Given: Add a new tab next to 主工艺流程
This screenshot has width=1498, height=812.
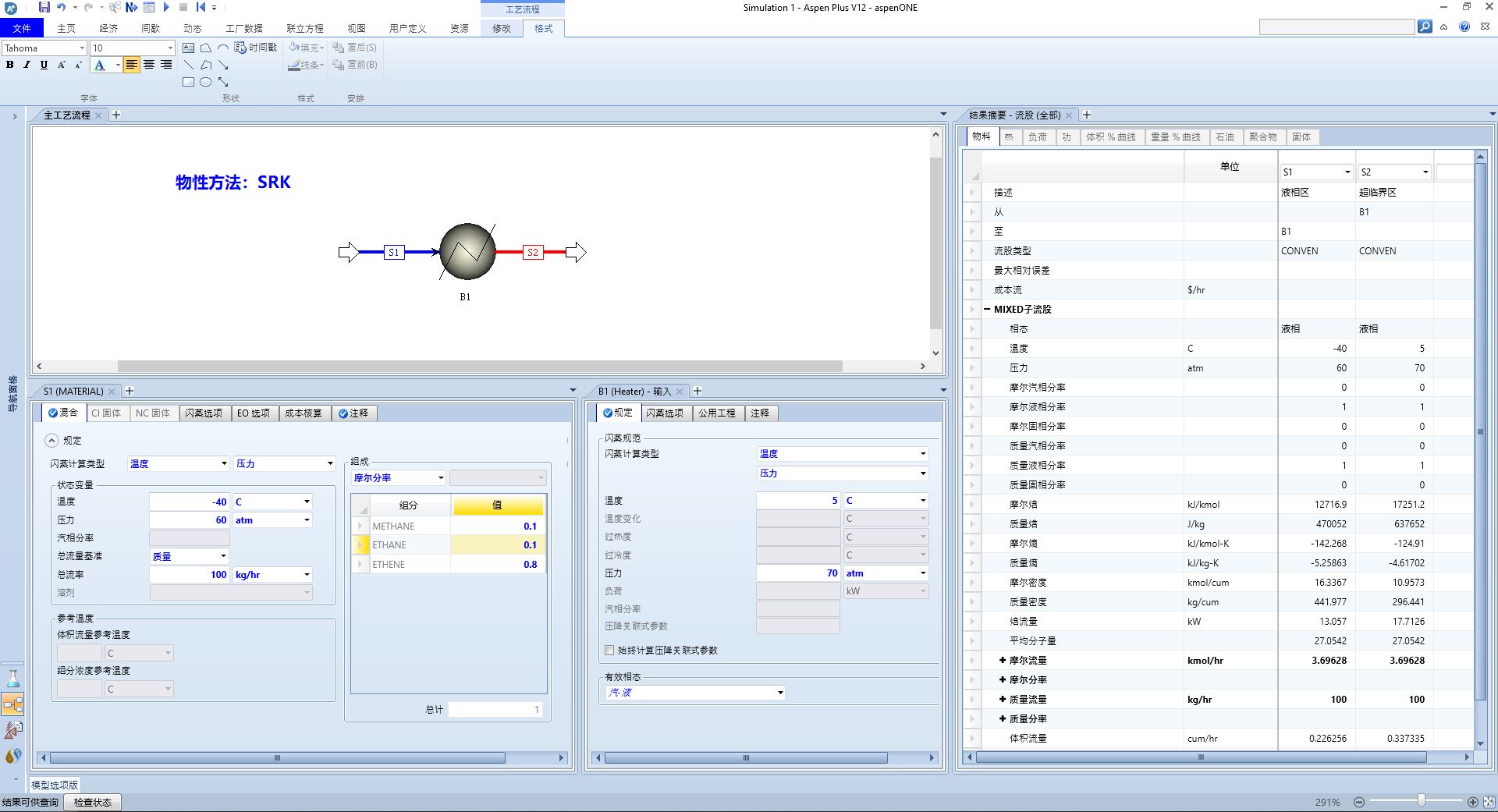Looking at the screenshot, I should 116,115.
